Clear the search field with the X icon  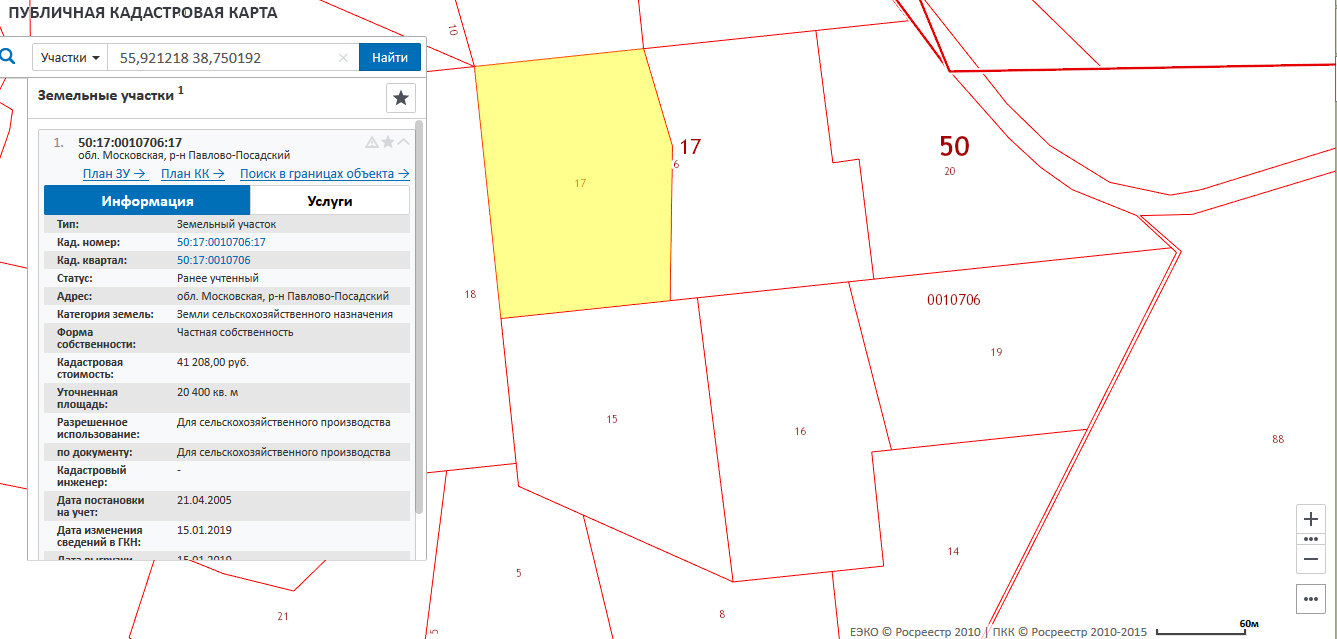343,58
